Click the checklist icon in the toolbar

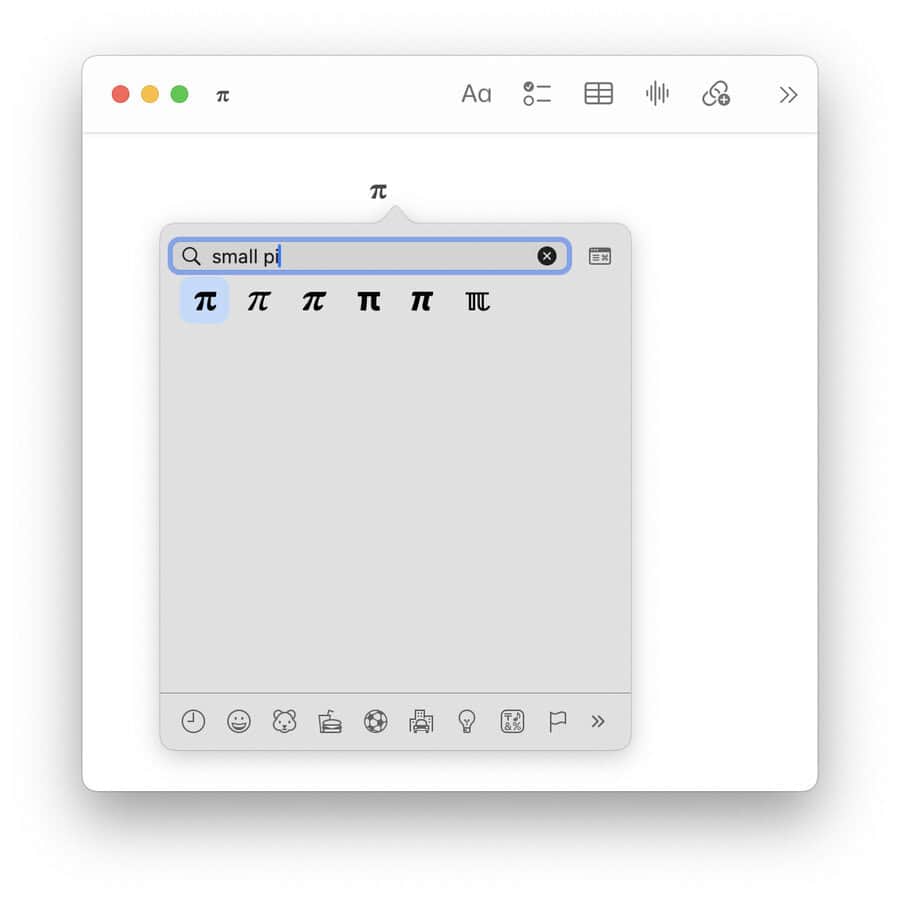pos(536,93)
